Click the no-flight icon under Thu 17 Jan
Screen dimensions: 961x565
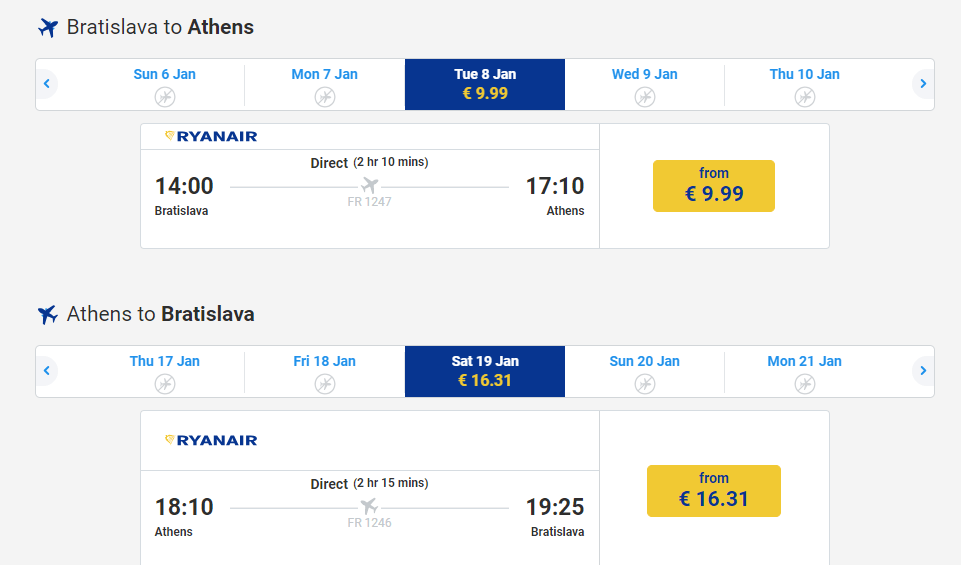165,384
